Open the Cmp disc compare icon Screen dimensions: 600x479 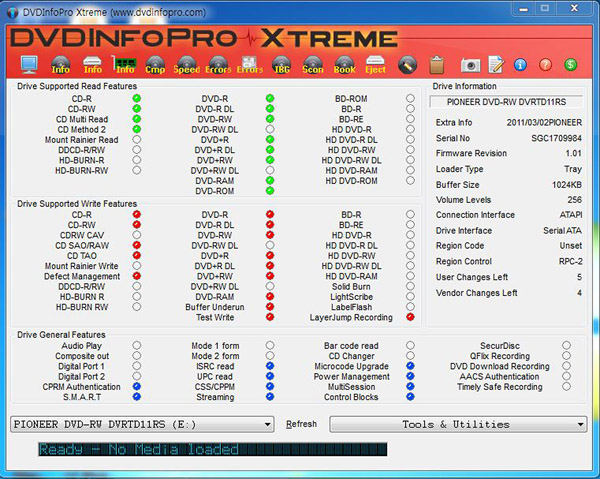155,65
